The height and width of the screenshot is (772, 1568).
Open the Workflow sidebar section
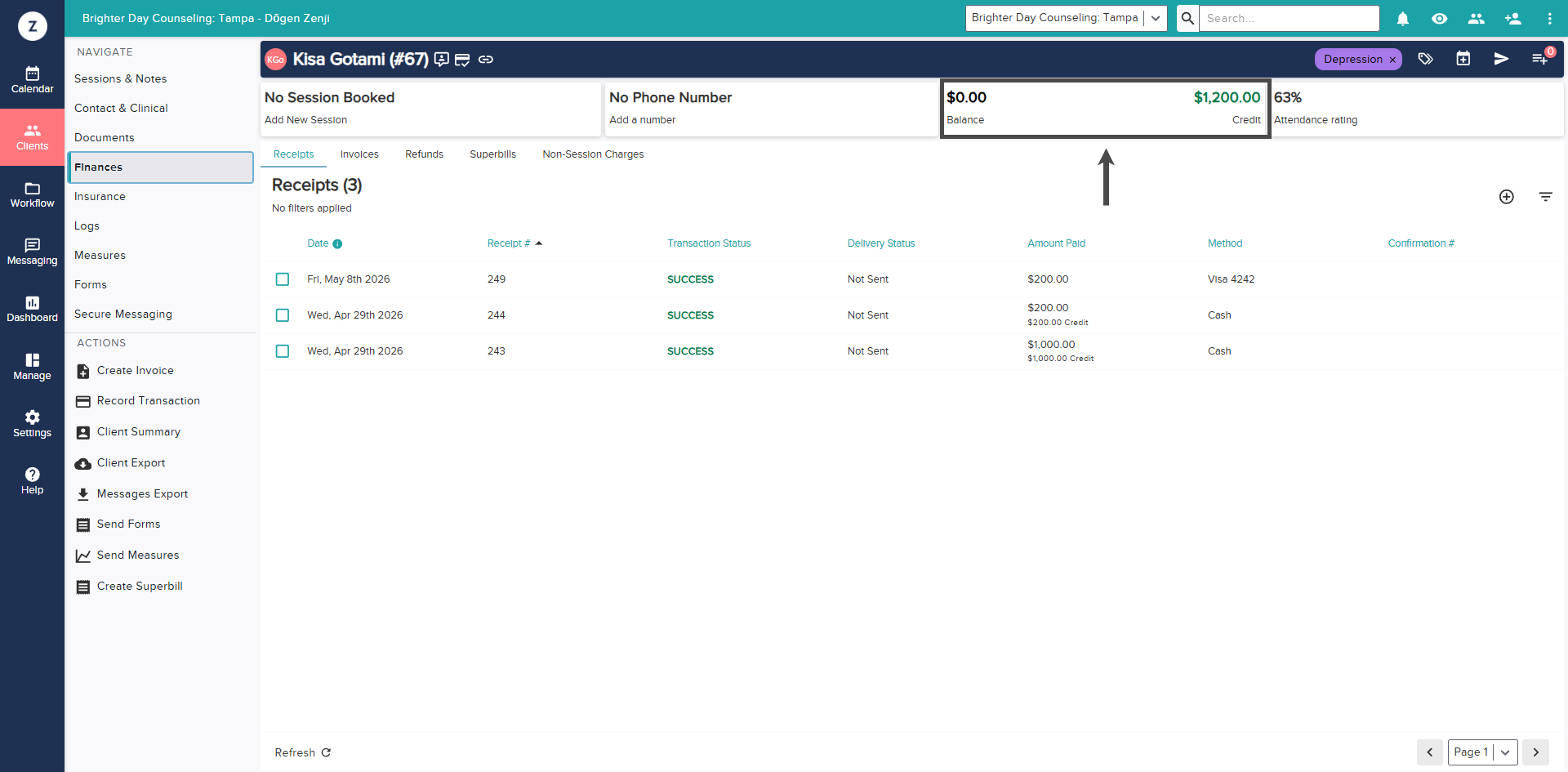32,194
